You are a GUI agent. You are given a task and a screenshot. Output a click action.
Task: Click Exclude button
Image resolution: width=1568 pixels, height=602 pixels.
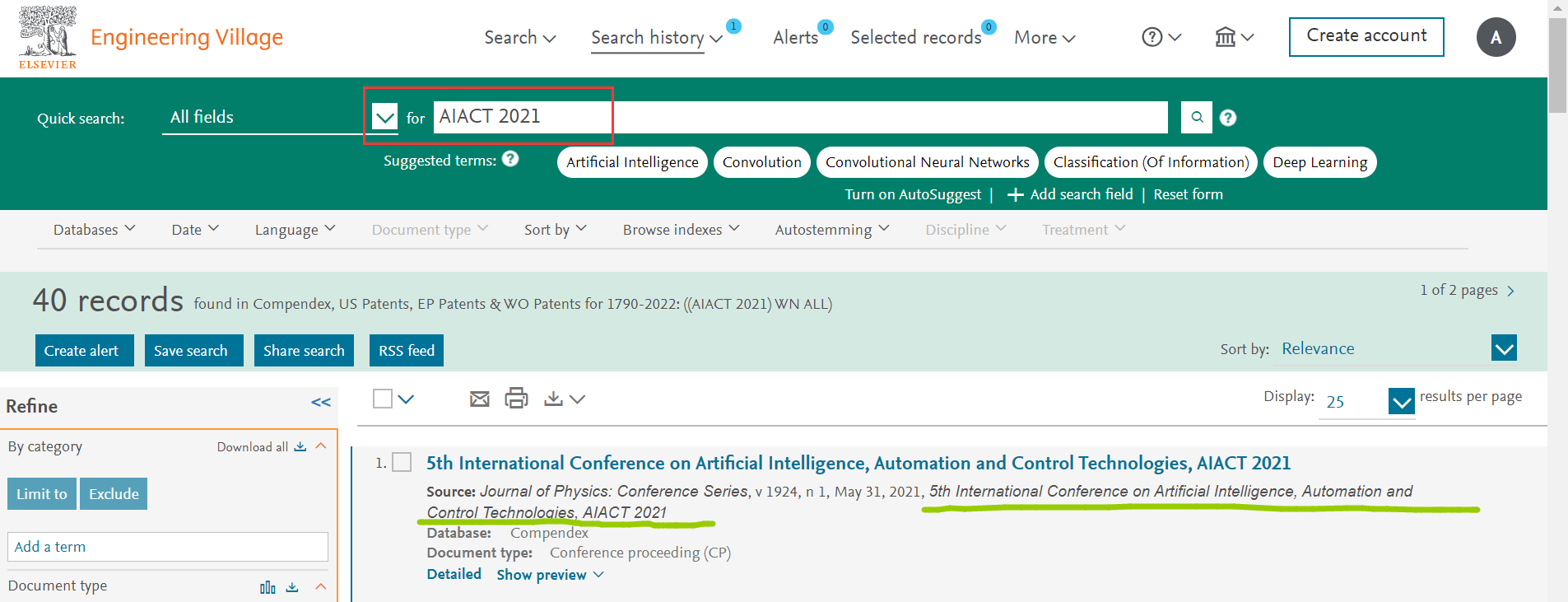[114, 493]
